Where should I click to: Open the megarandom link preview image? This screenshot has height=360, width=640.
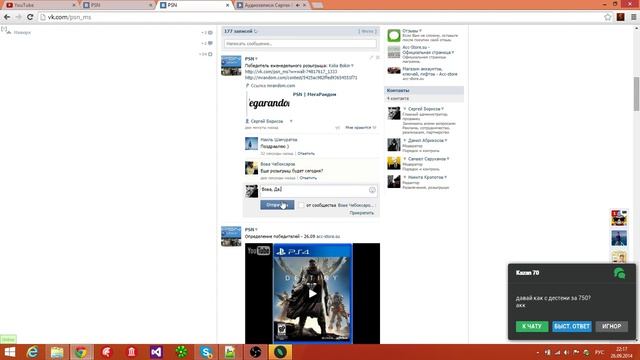coord(269,104)
